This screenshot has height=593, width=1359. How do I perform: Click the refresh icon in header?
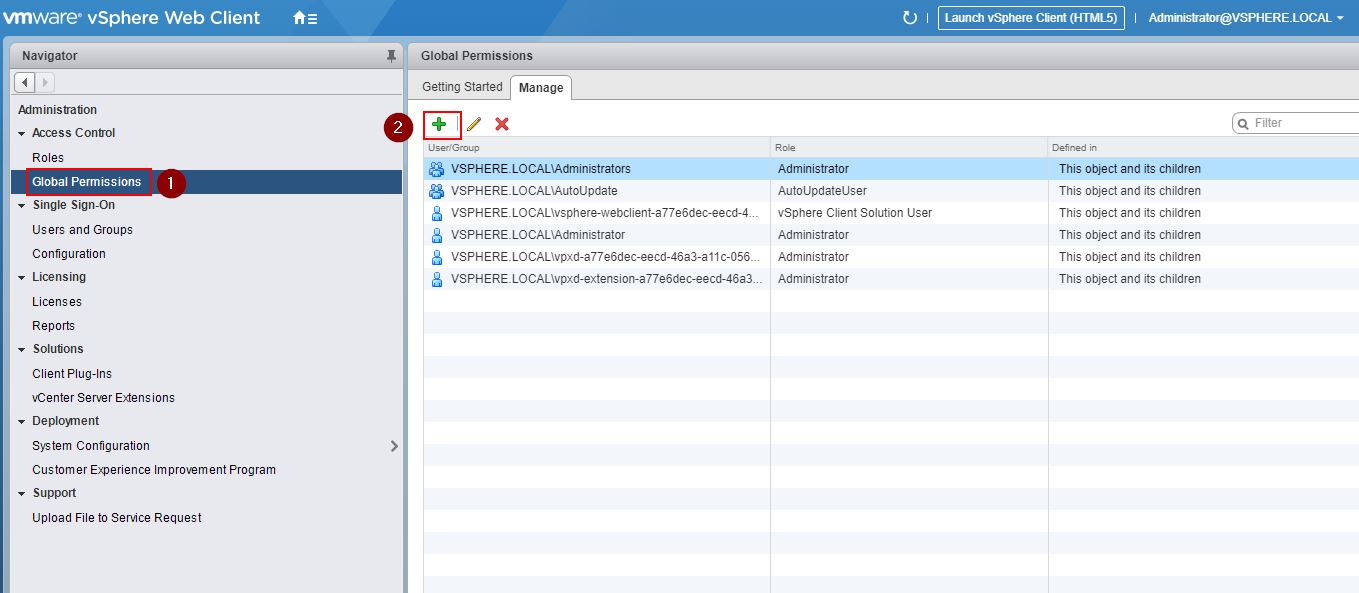click(909, 18)
